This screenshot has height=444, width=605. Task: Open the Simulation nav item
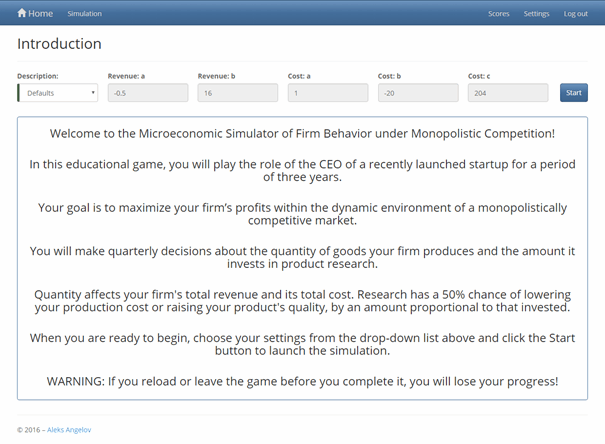pos(84,14)
